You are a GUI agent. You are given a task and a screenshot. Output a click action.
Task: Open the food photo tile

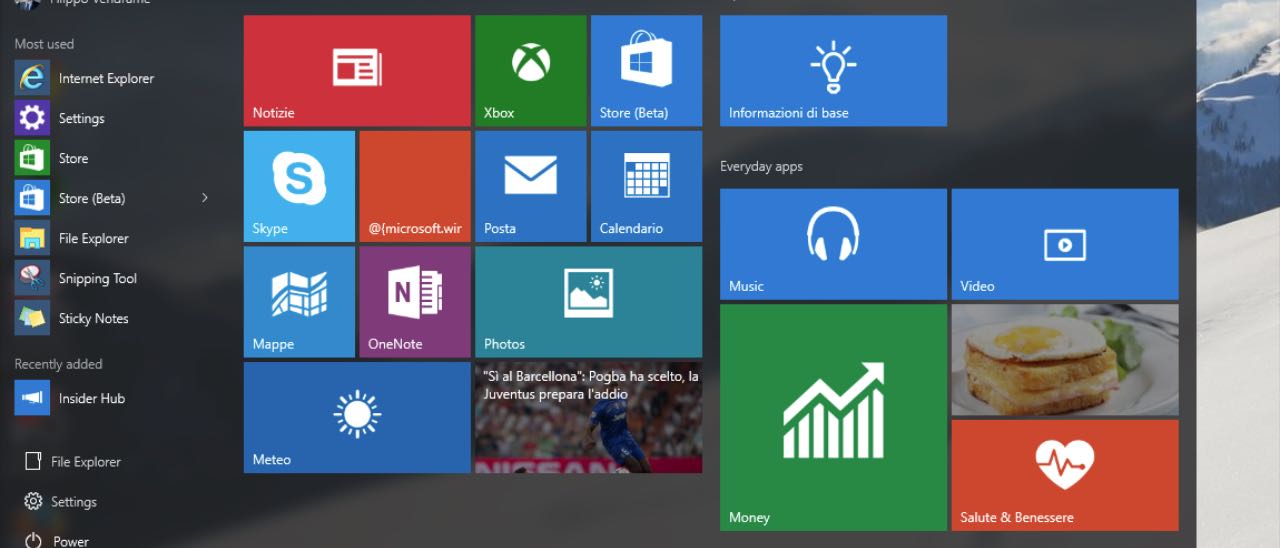coord(1065,360)
